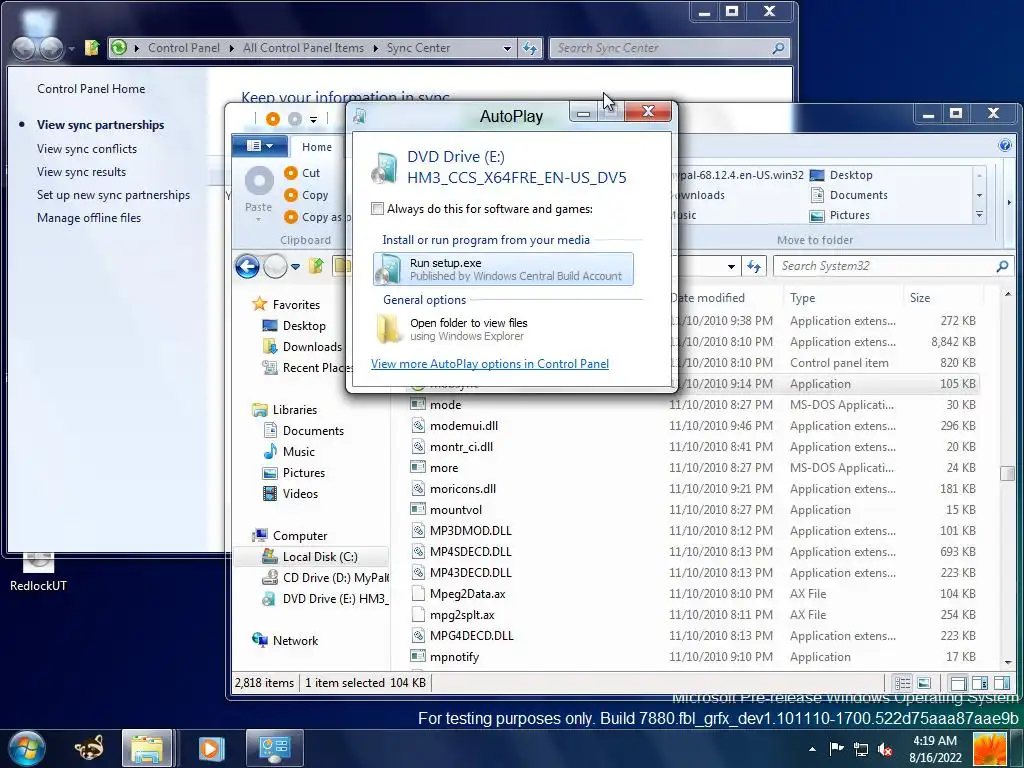Click the Open folder yellow folder icon
Viewport: 1024px width, 768px height.
click(x=389, y=328)
